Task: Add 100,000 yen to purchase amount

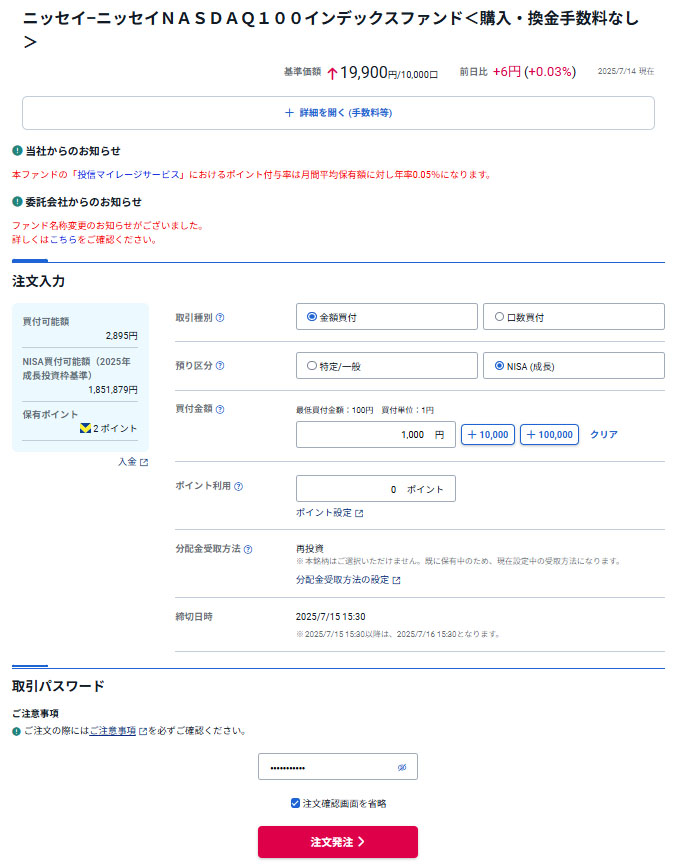Action: point(549,435)
